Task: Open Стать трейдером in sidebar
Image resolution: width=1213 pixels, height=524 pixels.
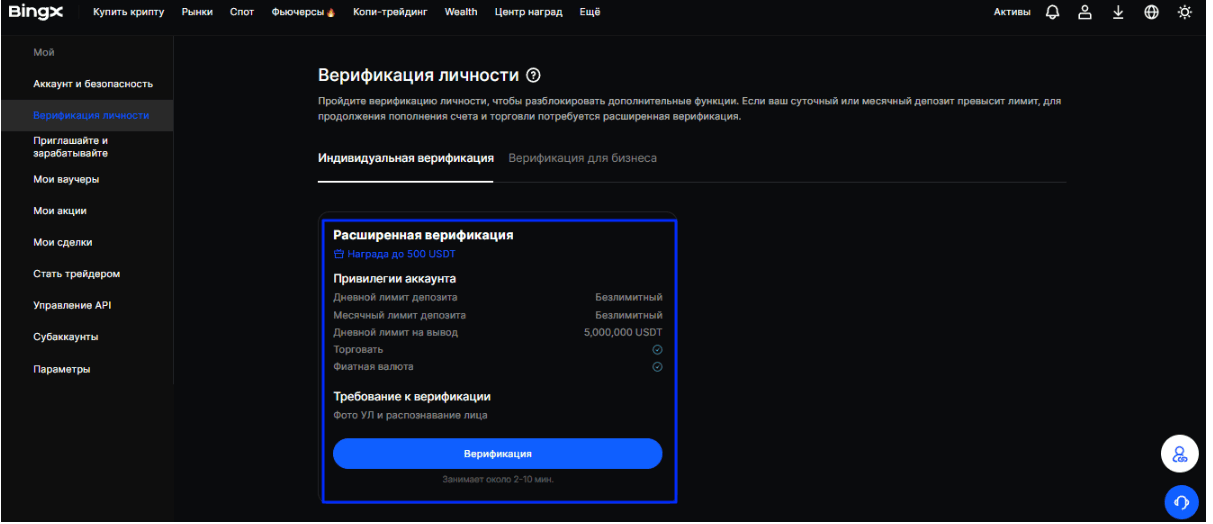Action: tap(77, 274)
